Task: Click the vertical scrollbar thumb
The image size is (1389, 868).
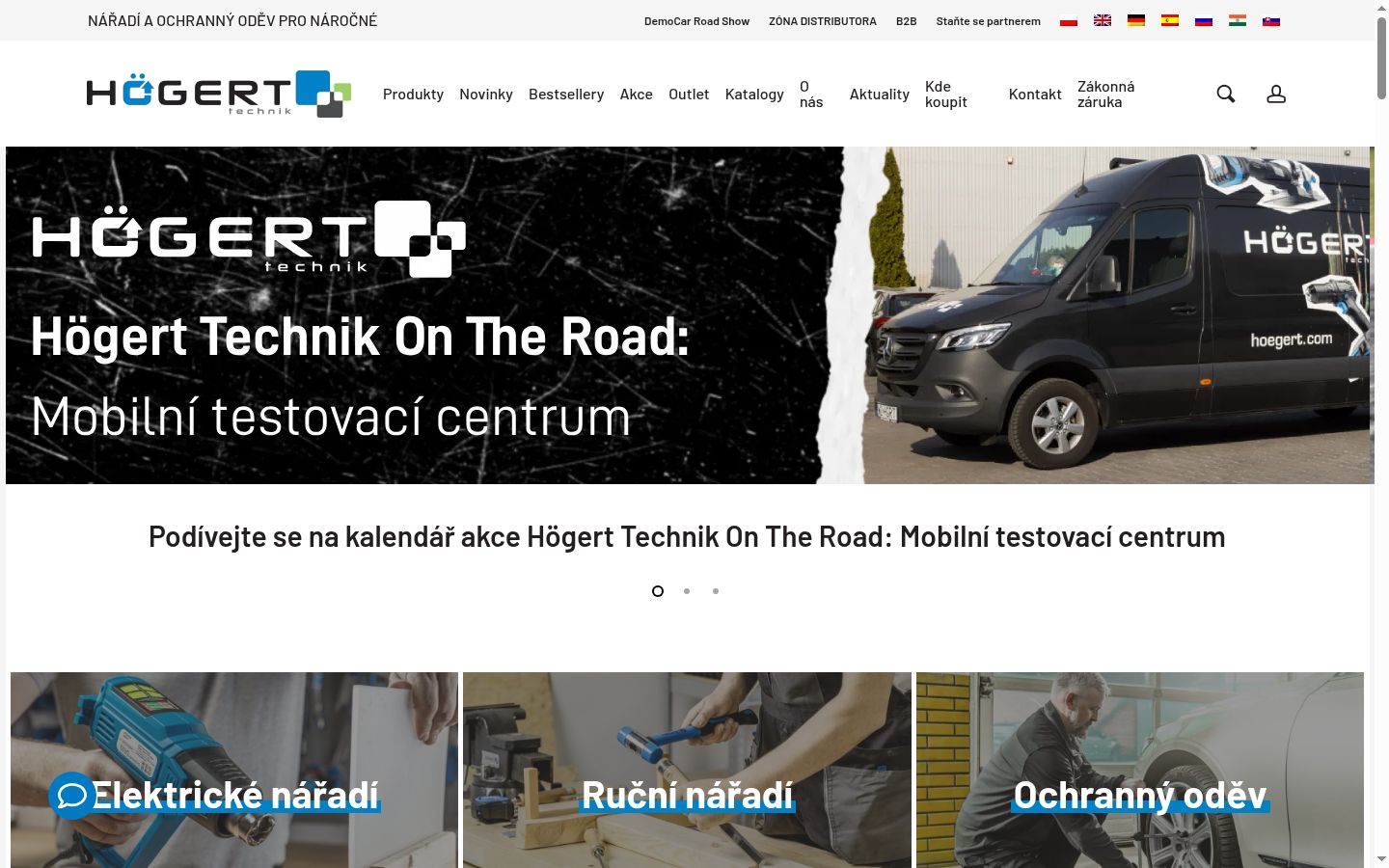Action: [1381, 59]
